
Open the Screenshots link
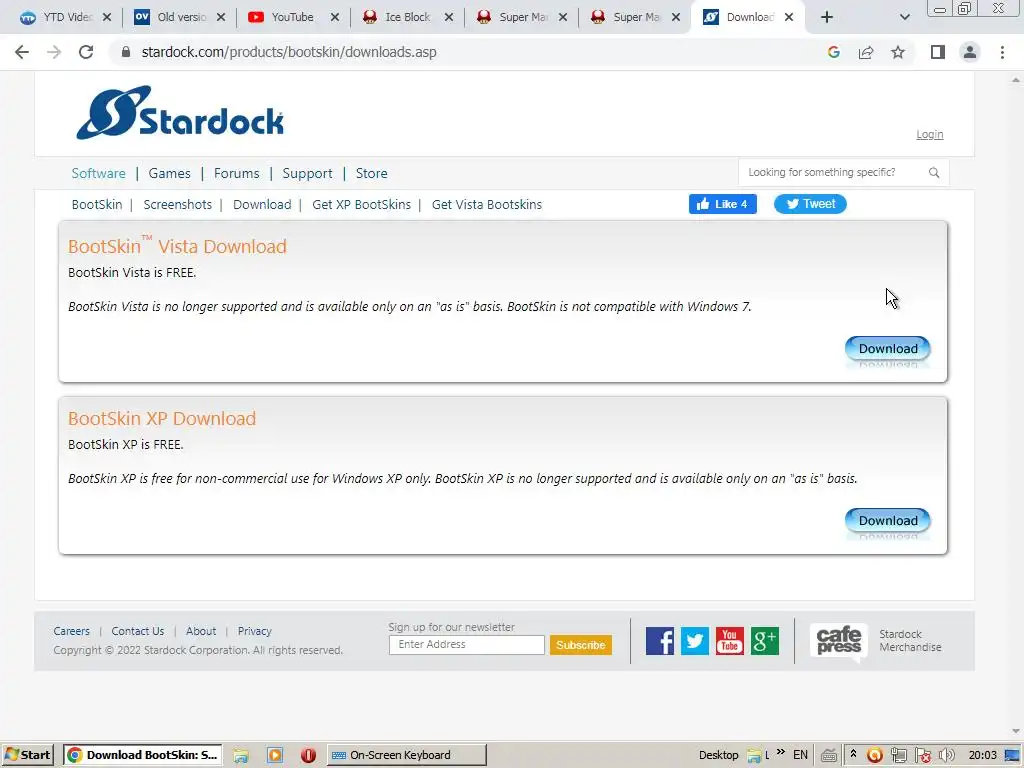[x=178, y=204]
